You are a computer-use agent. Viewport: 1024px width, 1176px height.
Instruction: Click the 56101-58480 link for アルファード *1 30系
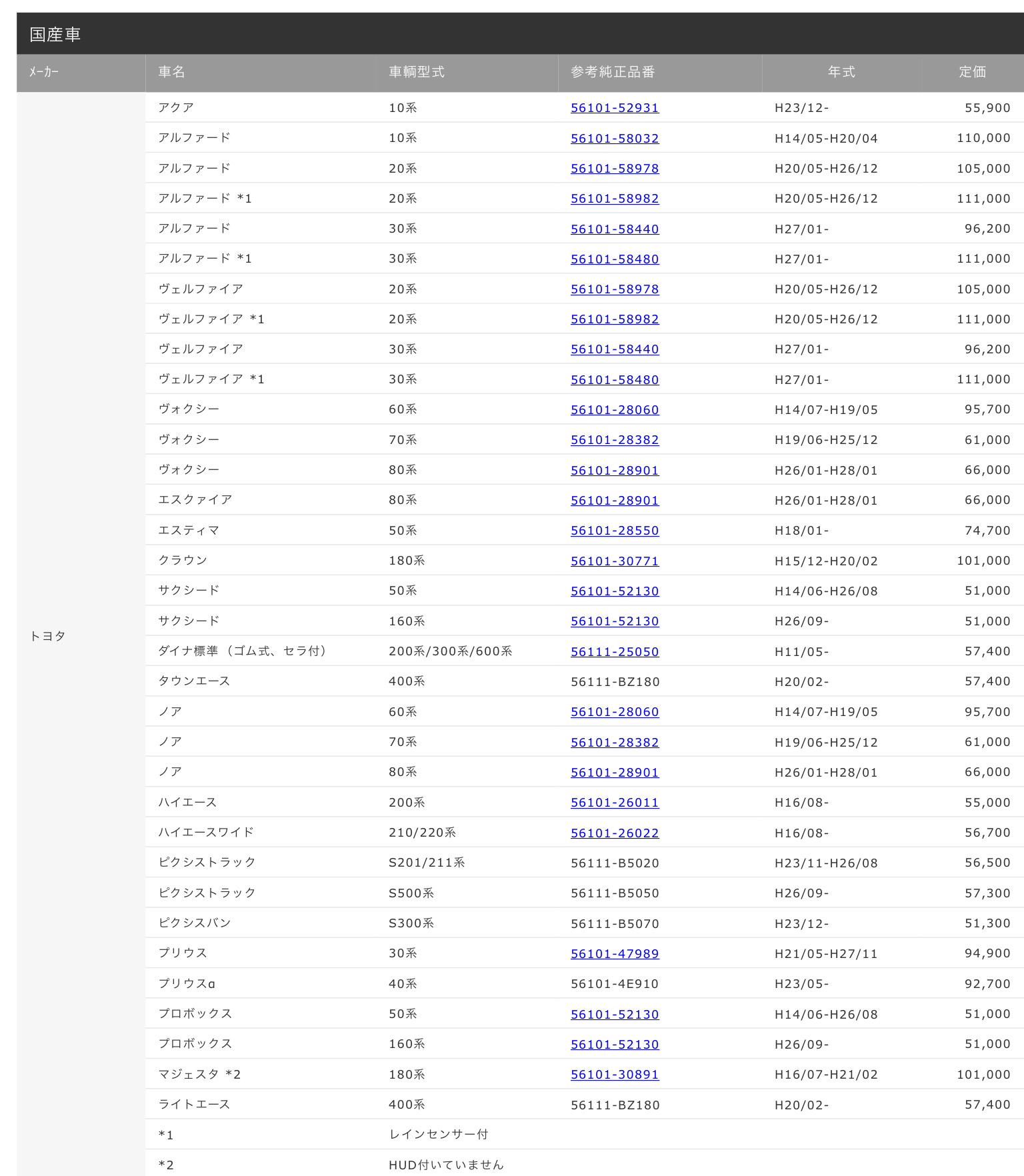614,259
